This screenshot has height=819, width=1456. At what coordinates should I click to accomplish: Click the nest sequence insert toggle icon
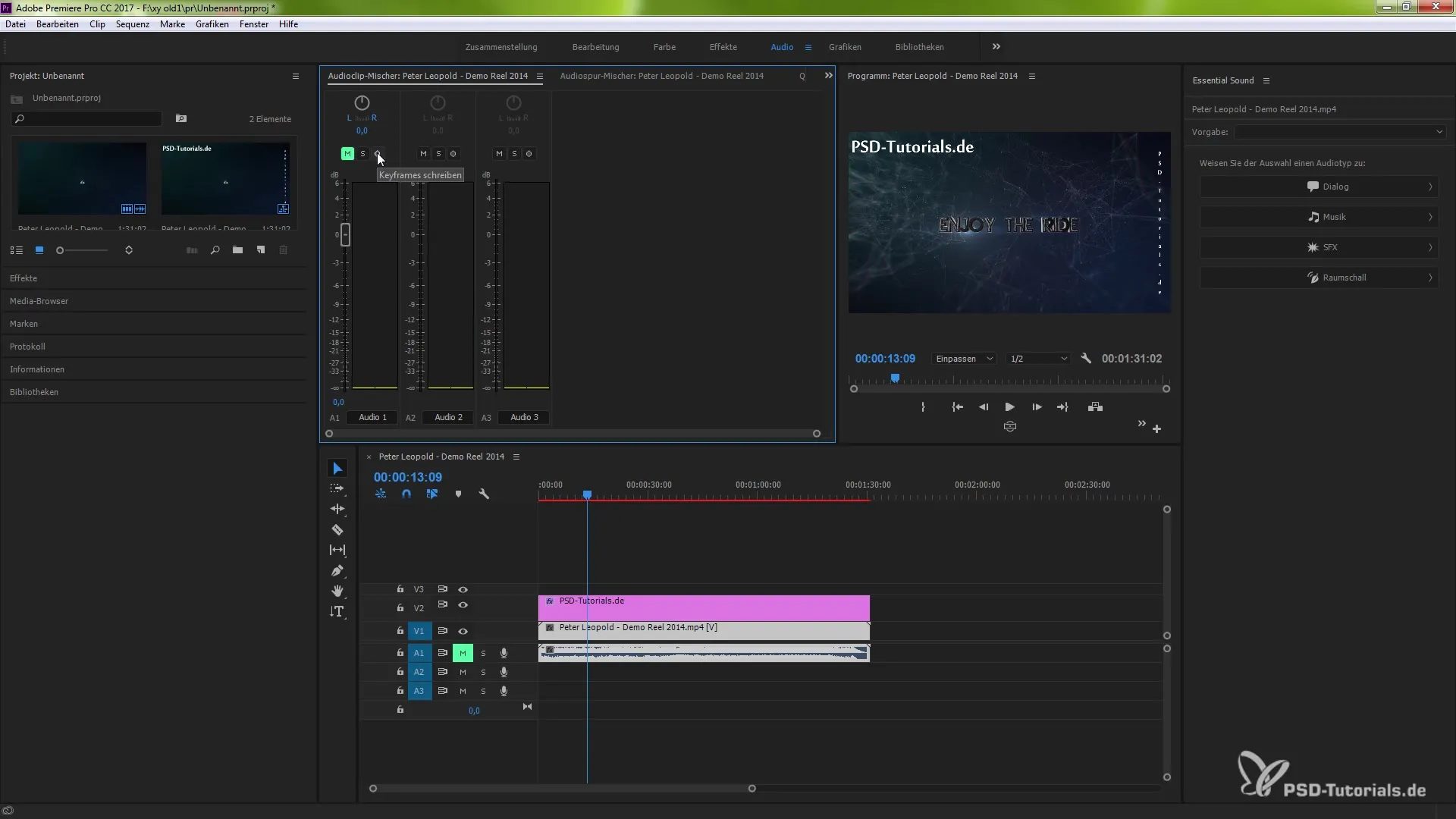(381, 494)
